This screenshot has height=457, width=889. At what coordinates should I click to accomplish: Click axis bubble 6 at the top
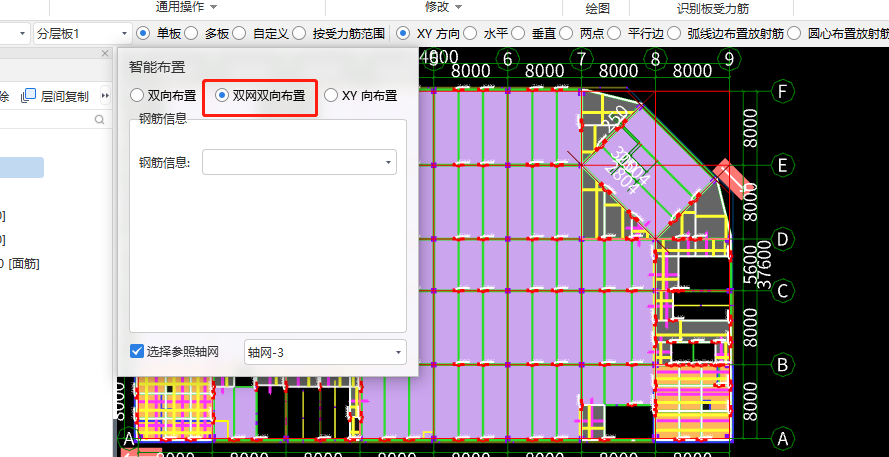tap(507, 58)
